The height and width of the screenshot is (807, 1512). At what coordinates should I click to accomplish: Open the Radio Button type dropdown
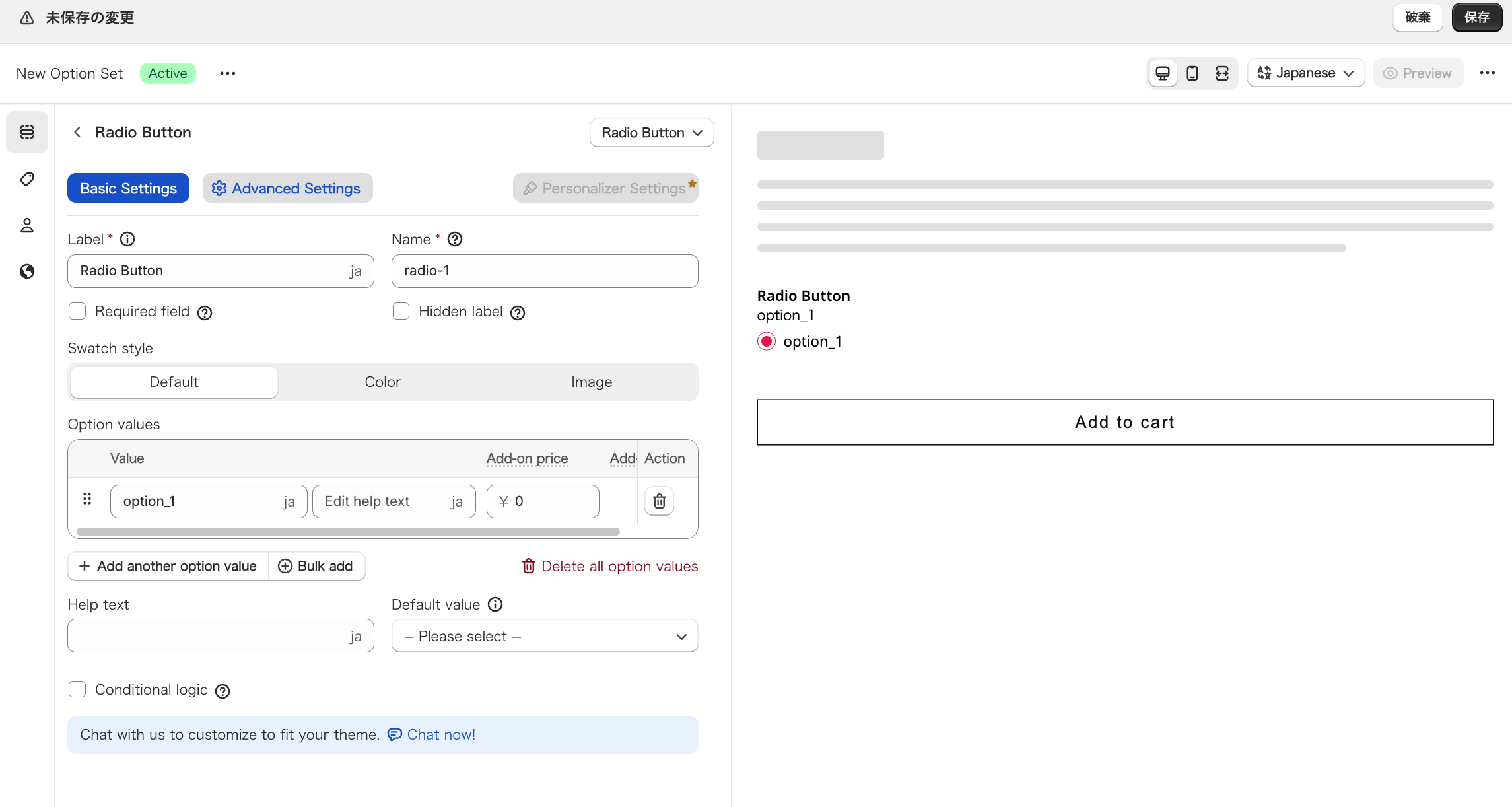click(651, 133)
